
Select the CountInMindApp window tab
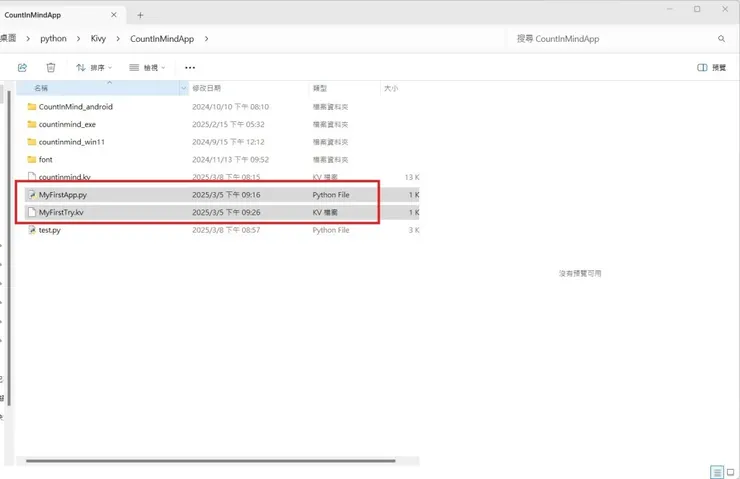[61, 15]
